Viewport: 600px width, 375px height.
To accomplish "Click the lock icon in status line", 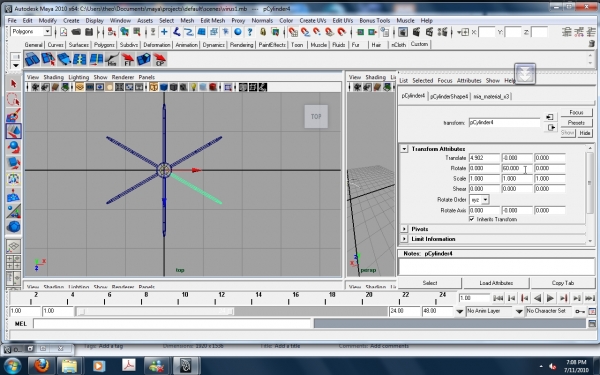I will point(263,32).
